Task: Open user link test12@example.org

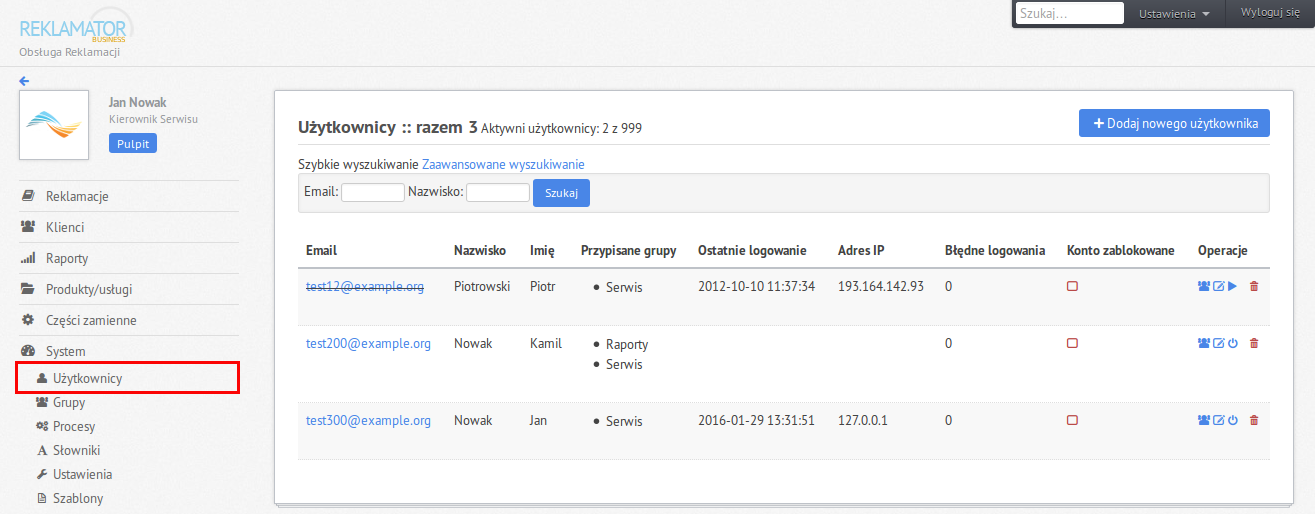Action: point(365,286)
